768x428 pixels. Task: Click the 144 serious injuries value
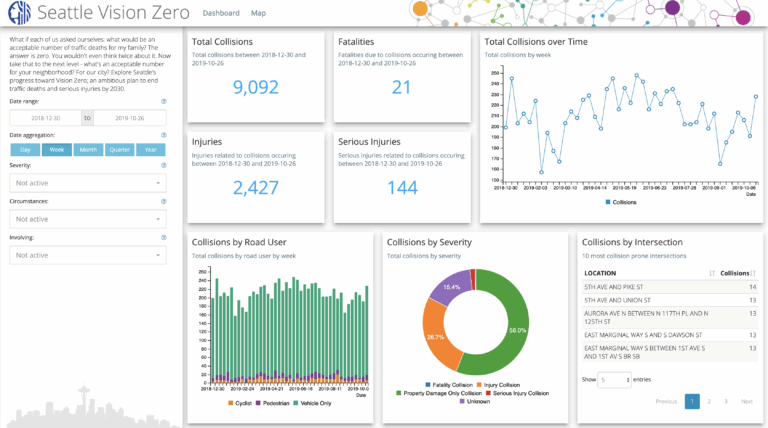402,188
